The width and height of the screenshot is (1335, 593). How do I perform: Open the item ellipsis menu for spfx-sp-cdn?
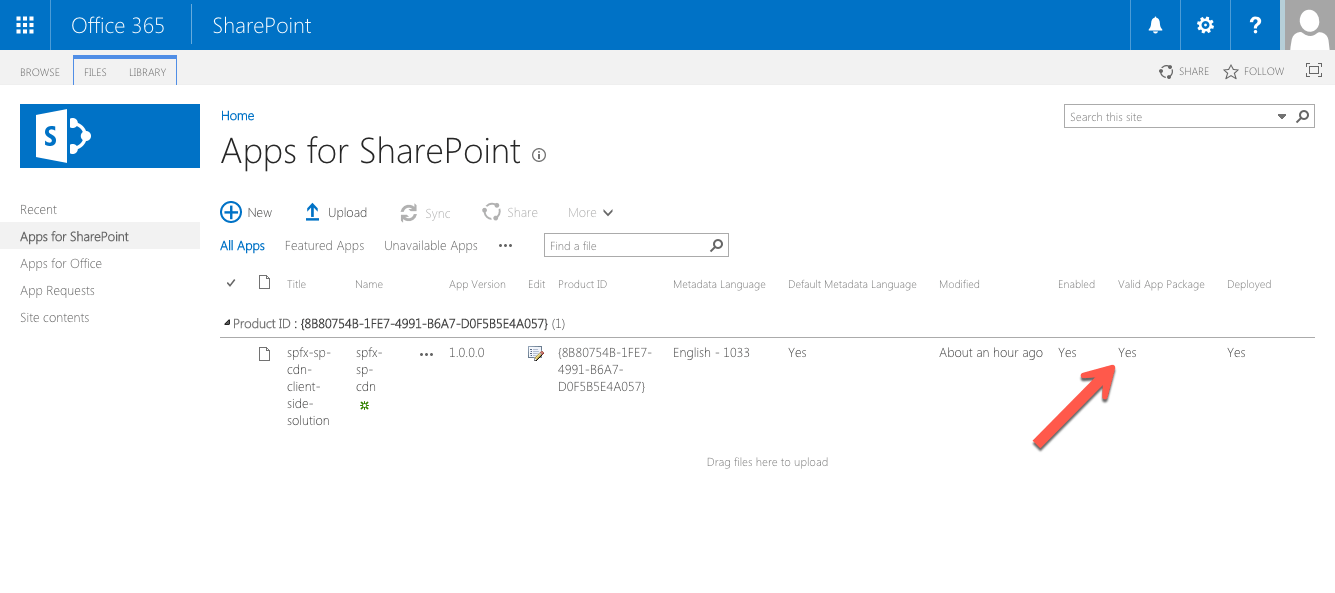(427, 354)
